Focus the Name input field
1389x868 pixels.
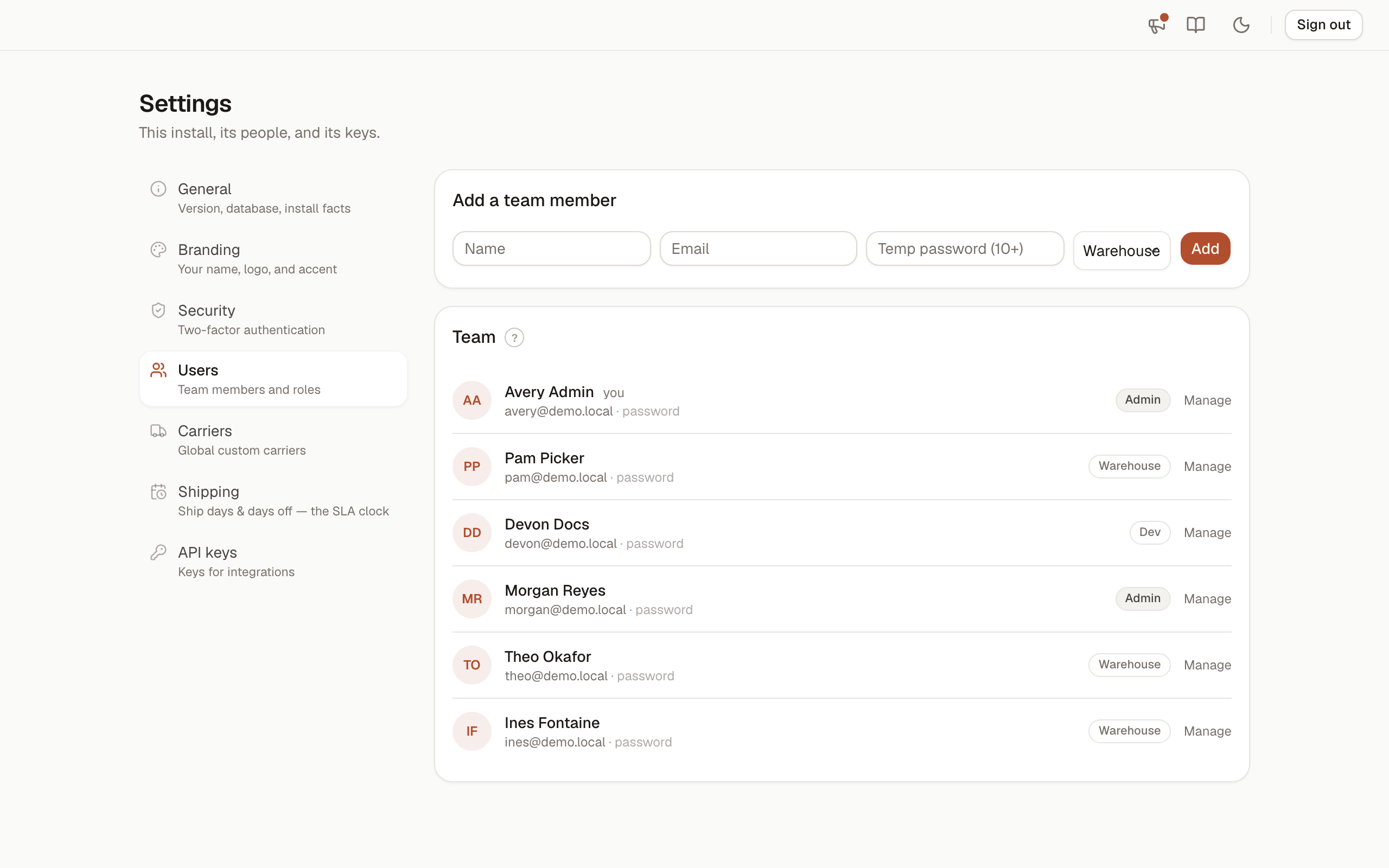coord(552,248)
